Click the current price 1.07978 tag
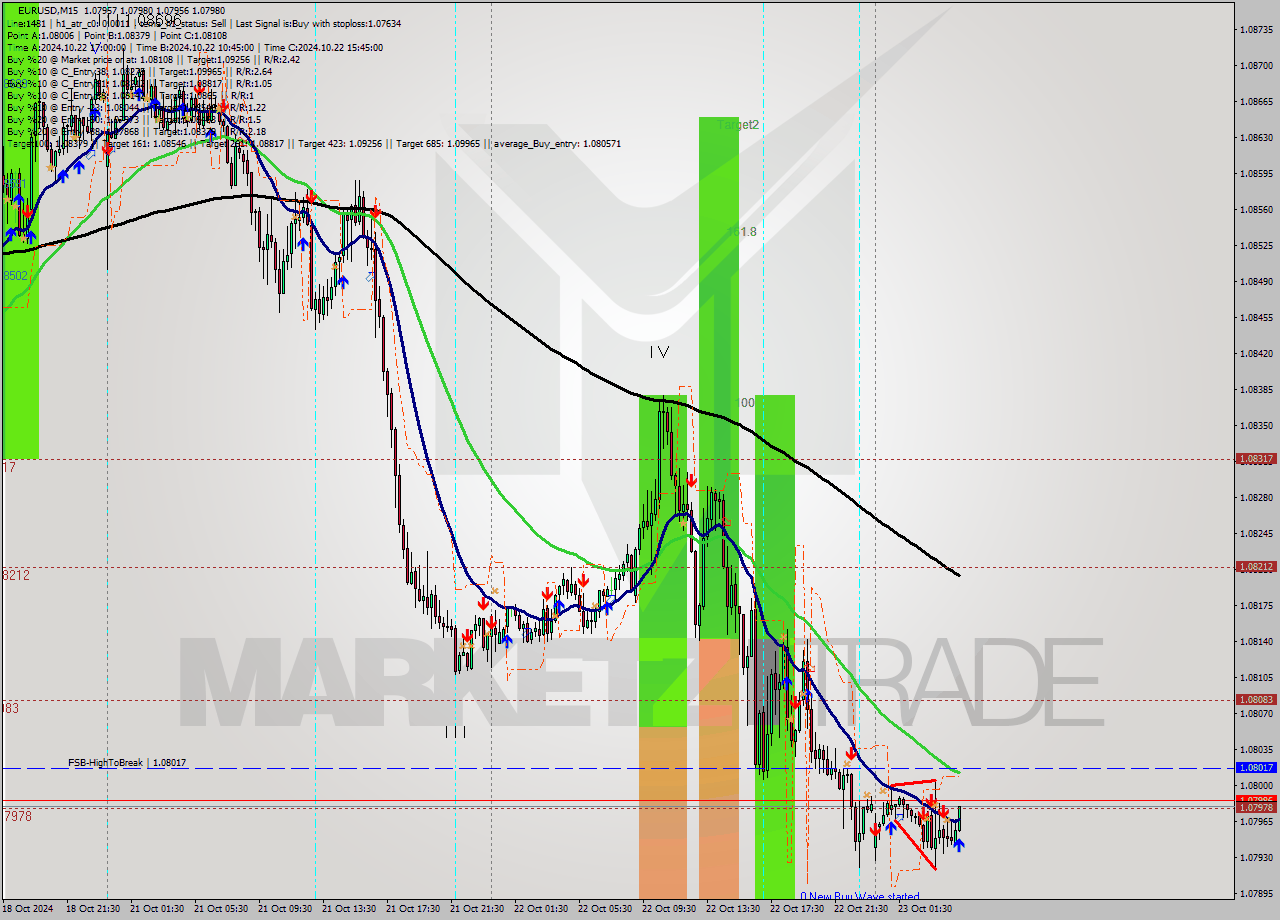This screenshot has width=1280, height=920. (1256, 808)
